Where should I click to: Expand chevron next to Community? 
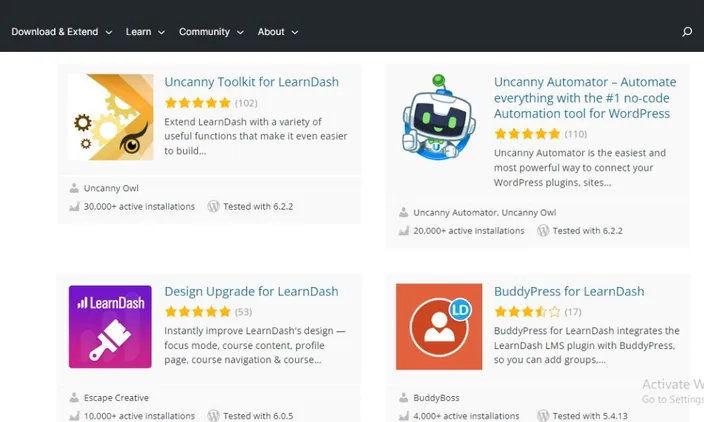240,32
